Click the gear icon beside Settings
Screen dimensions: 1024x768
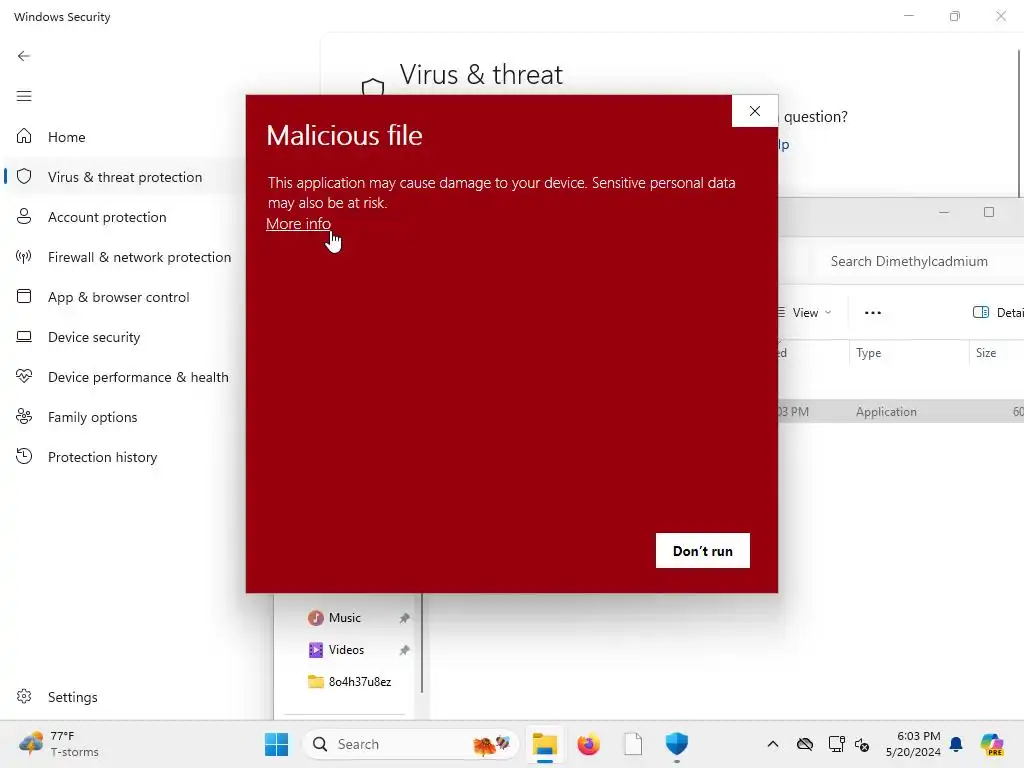pyautogui.click(x=24, y=696)
